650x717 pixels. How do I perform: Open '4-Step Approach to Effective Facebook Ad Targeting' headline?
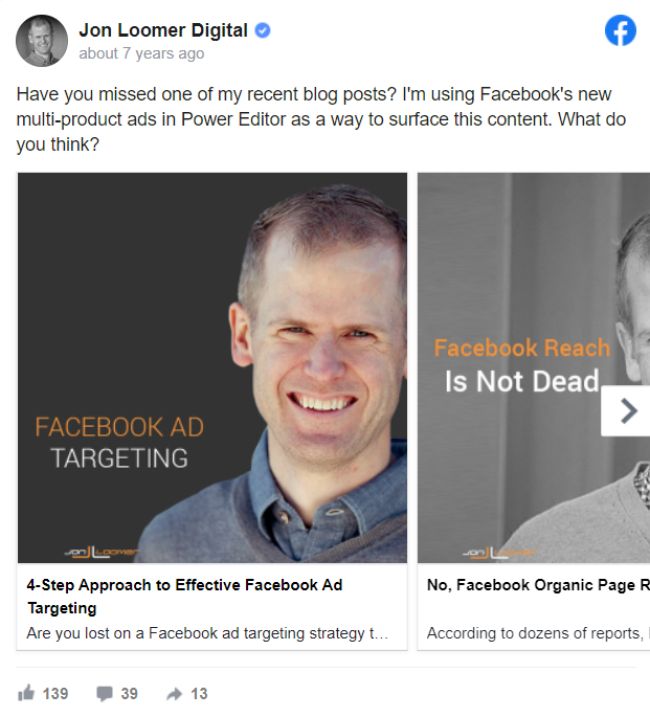[184, 596]
